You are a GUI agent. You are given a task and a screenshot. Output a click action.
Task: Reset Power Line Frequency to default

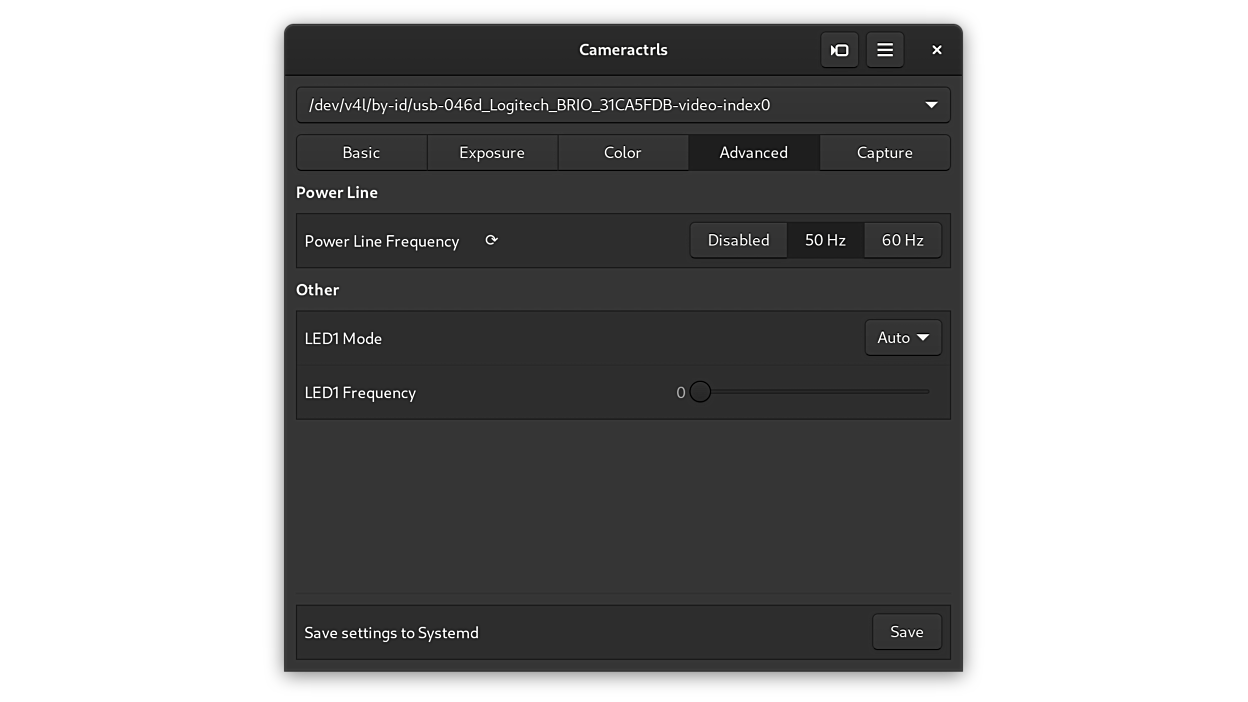[491, 240]
